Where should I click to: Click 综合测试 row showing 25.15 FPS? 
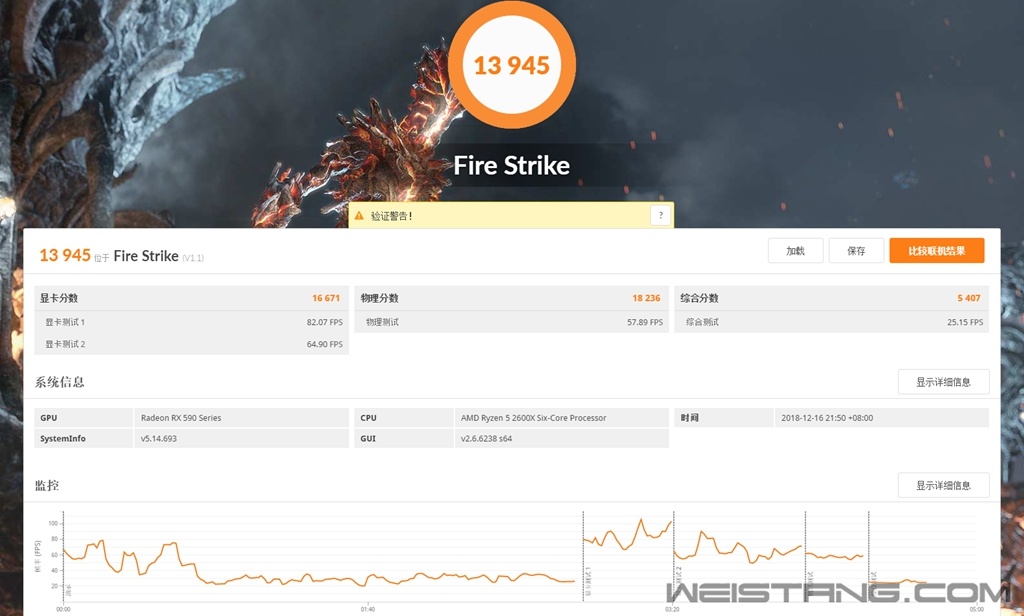(831, 322)
